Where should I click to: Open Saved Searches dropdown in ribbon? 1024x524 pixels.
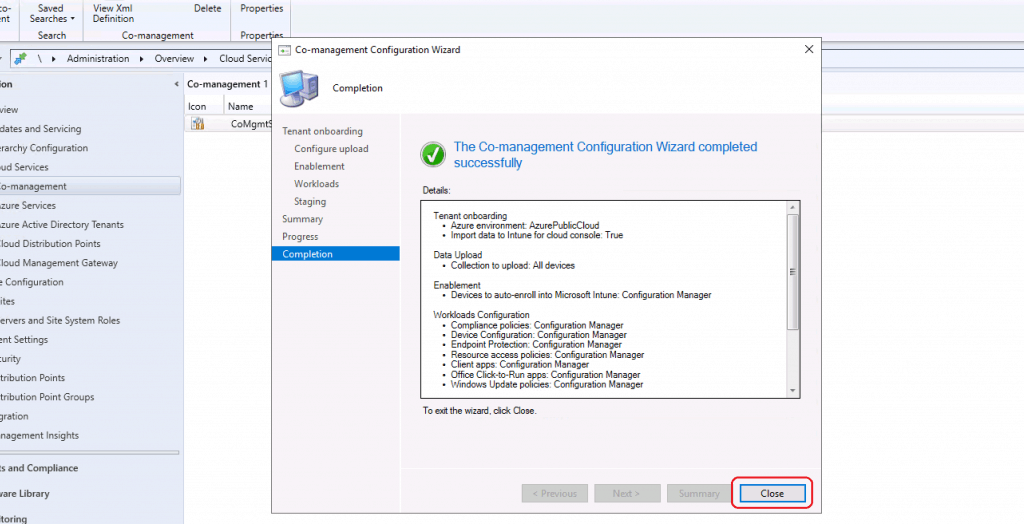(x=52, y=13)
